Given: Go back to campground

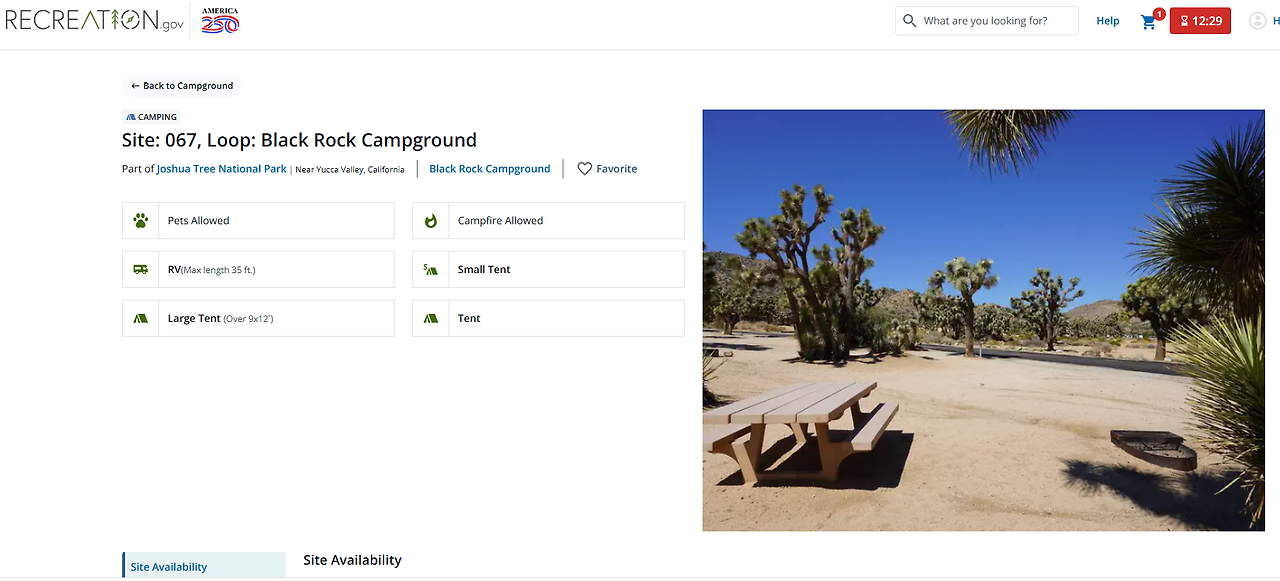Looking at the screenshot, I should pos(182,86).
